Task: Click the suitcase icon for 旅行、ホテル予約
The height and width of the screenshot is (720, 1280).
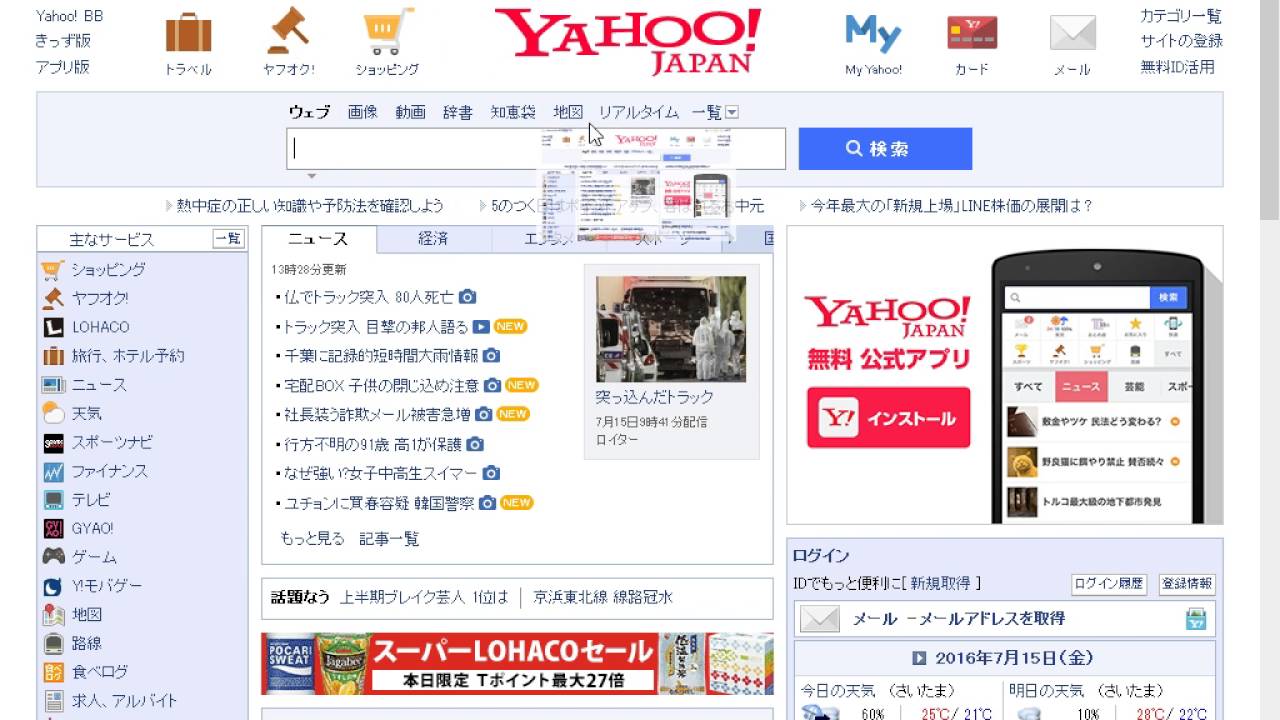Action: tap(53, 356)
